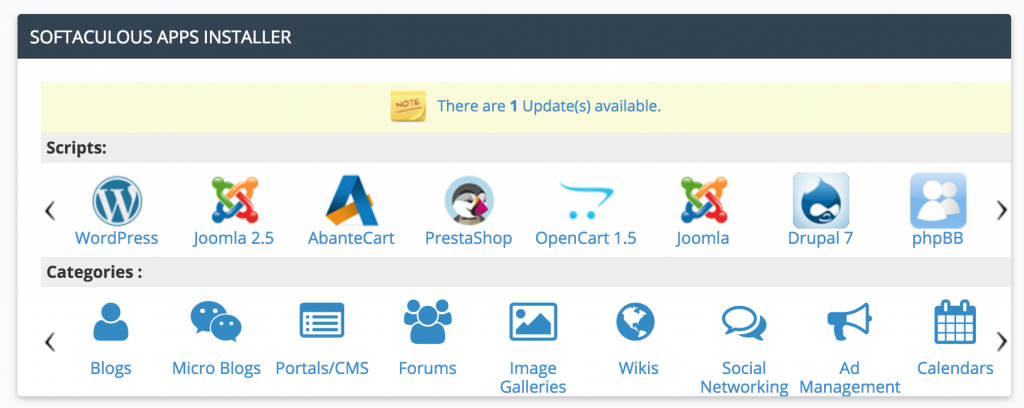Screen dimensions: 1024x408
Task: Open the Blogs category icon
Action: 111,322
